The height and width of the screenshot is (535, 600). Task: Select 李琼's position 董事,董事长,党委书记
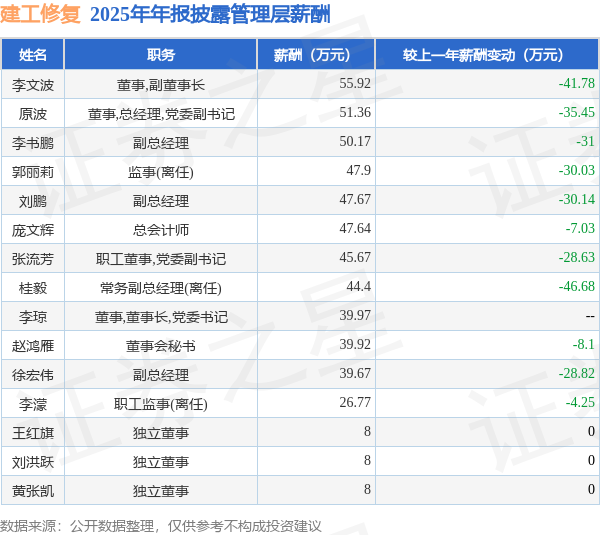(161, 317)
